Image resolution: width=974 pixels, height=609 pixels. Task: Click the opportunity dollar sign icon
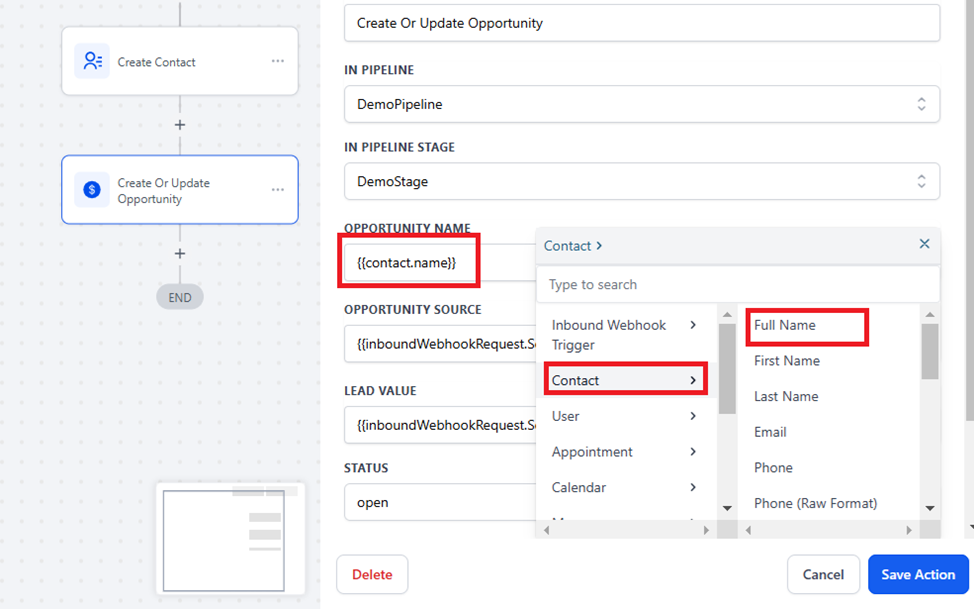pyautogui.click(x=92, y=190)
